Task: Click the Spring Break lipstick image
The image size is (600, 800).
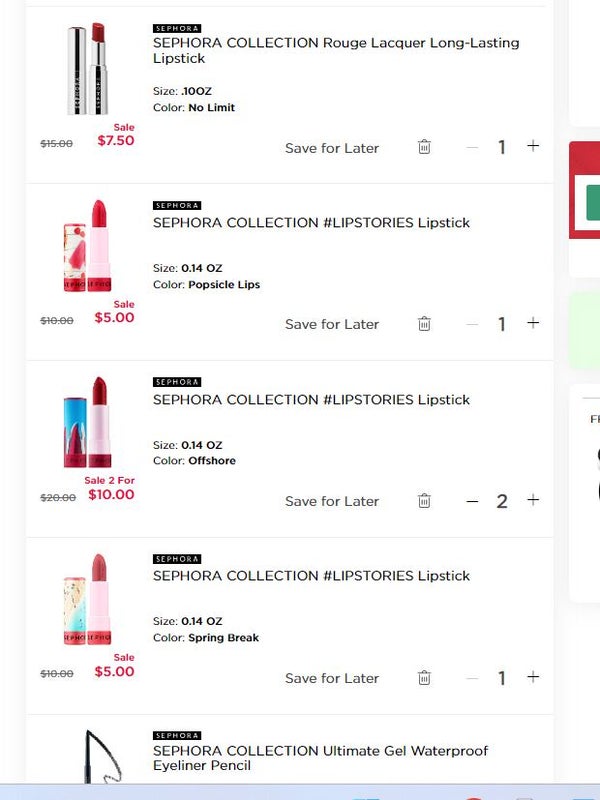Action: (87, 599)
